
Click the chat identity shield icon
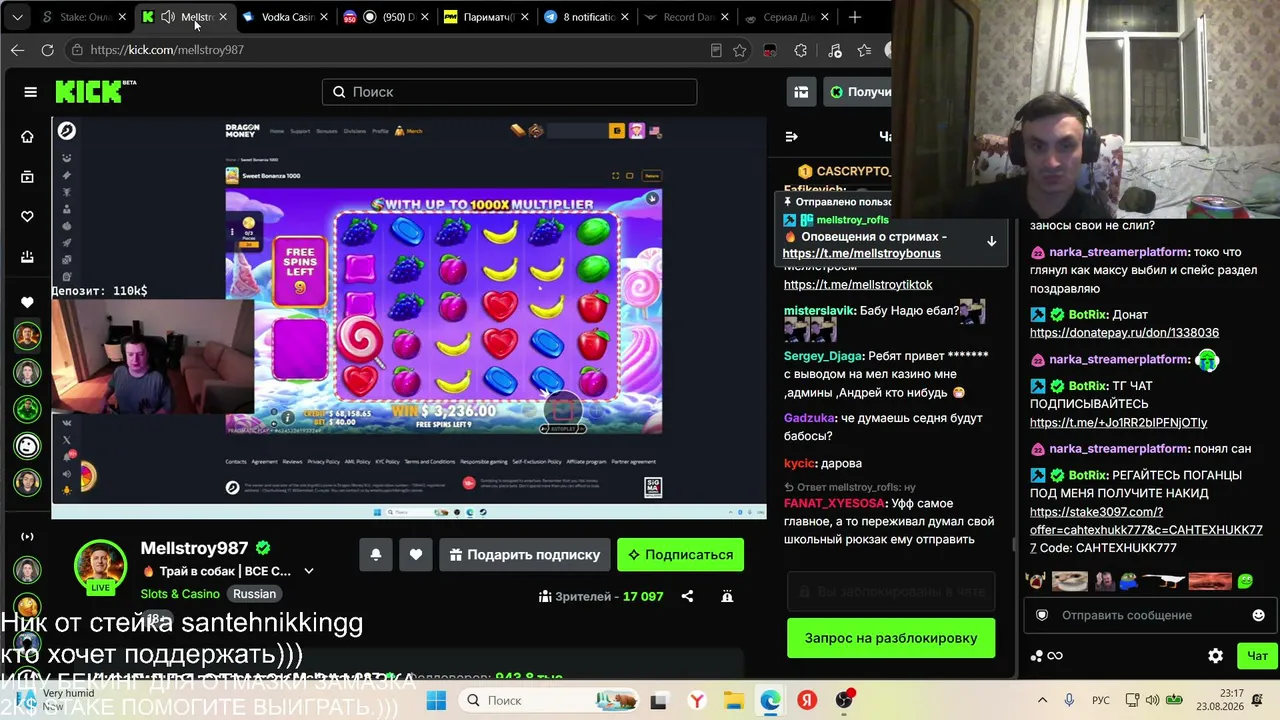(x=1042, y=615)
